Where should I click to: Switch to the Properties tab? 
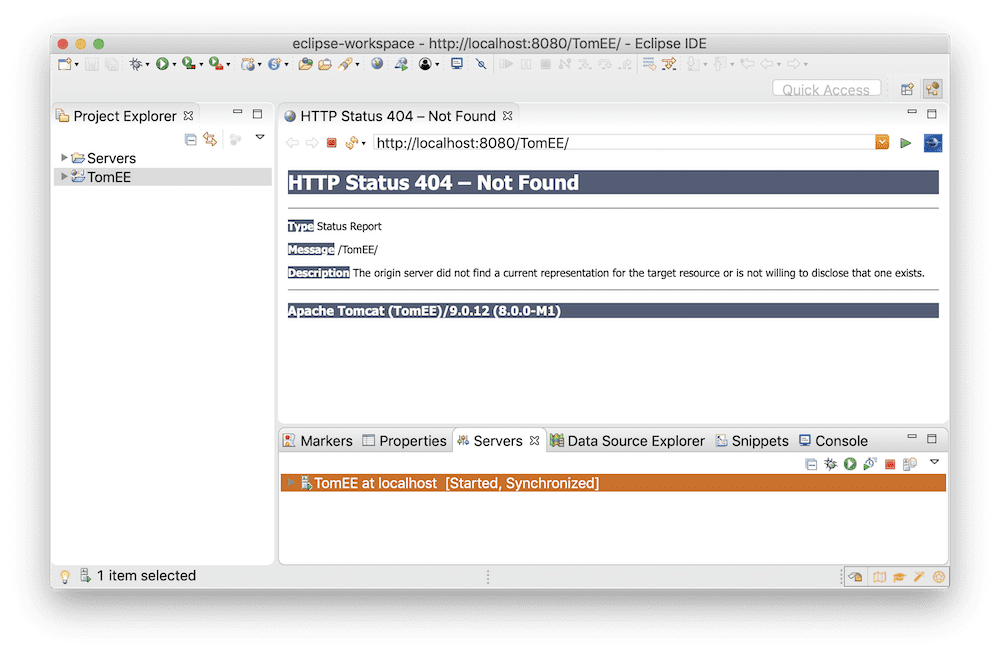(404, 441)
